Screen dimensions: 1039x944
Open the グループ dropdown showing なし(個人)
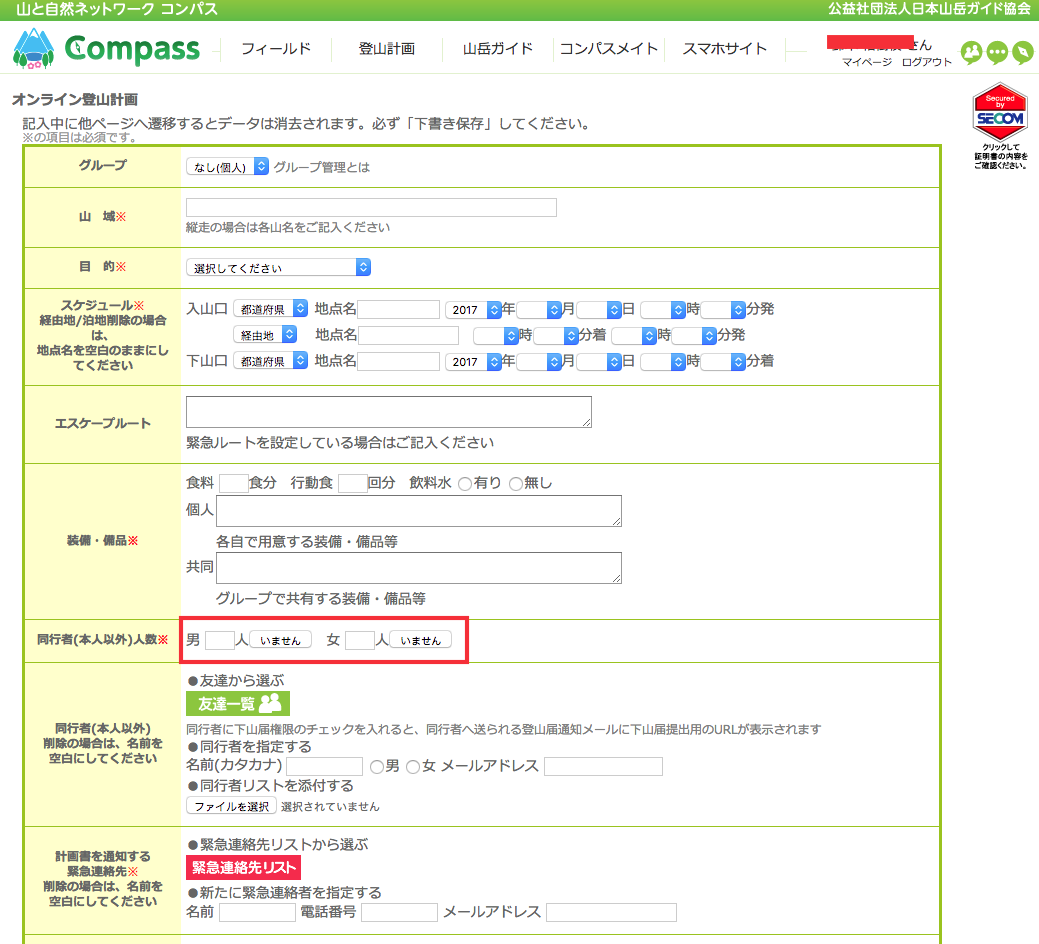[228, 167]
